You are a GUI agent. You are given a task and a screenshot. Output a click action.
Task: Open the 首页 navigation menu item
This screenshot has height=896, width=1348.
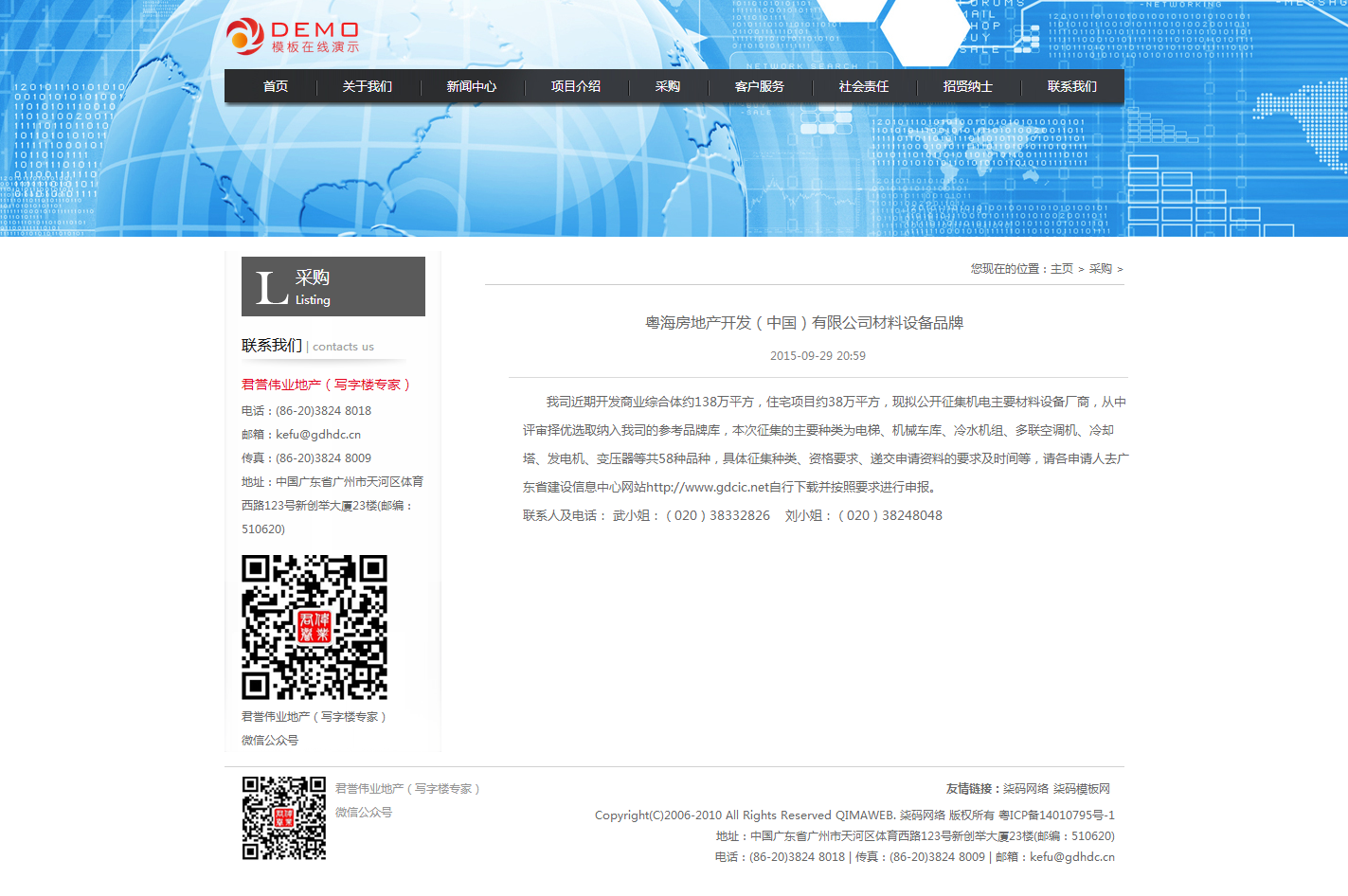pos(276,86)
